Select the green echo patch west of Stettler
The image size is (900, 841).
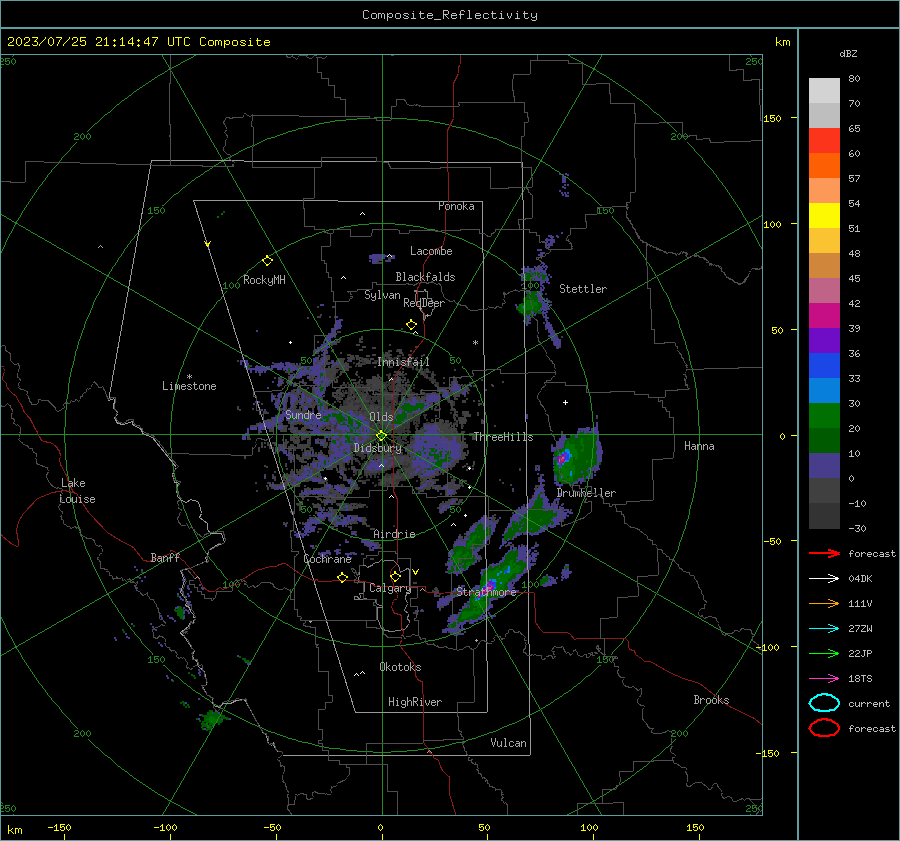[x=531, y=303]
